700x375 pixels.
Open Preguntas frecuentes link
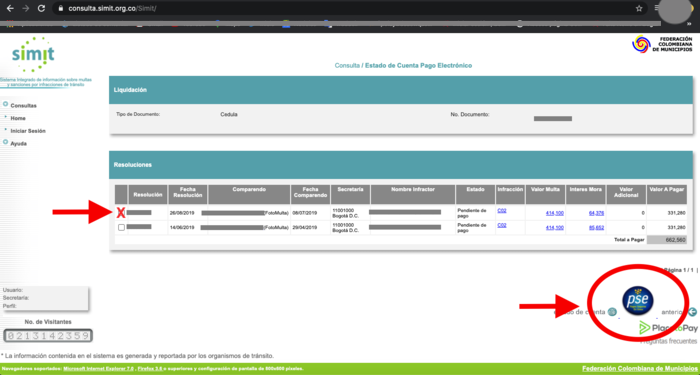(x=668, y=341)
